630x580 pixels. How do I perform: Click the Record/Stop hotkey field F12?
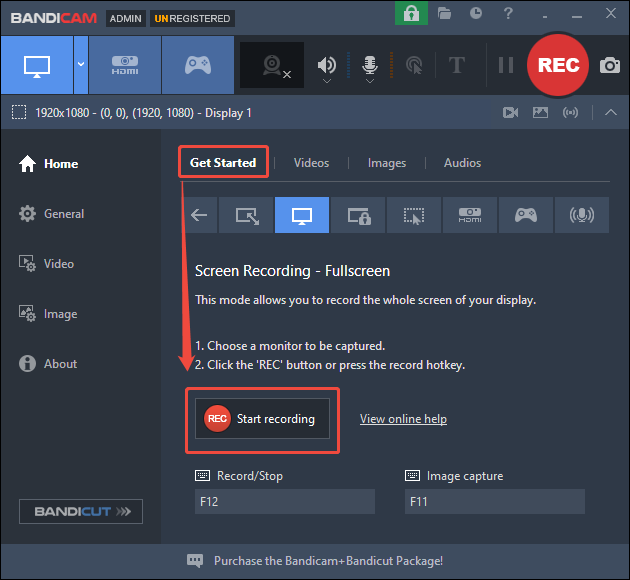pos(285,501)
